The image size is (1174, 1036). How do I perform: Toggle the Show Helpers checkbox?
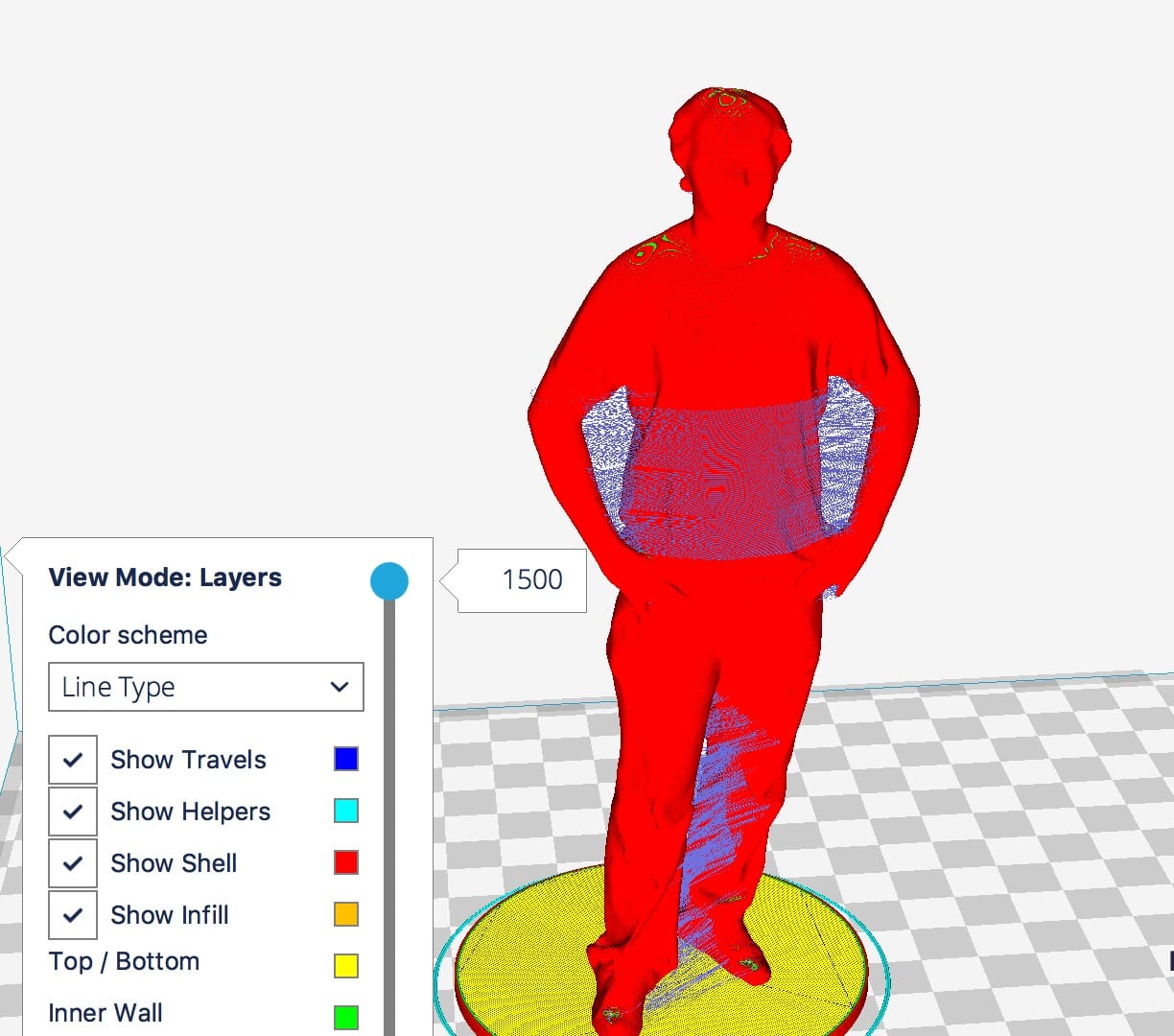coord(73,812)
